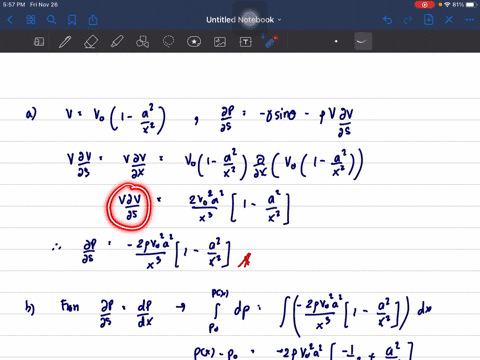The height and width of the screenshot is (360, 480).
Task: Choose the laser dot pointer style
Action: click(x=336, y=41)
